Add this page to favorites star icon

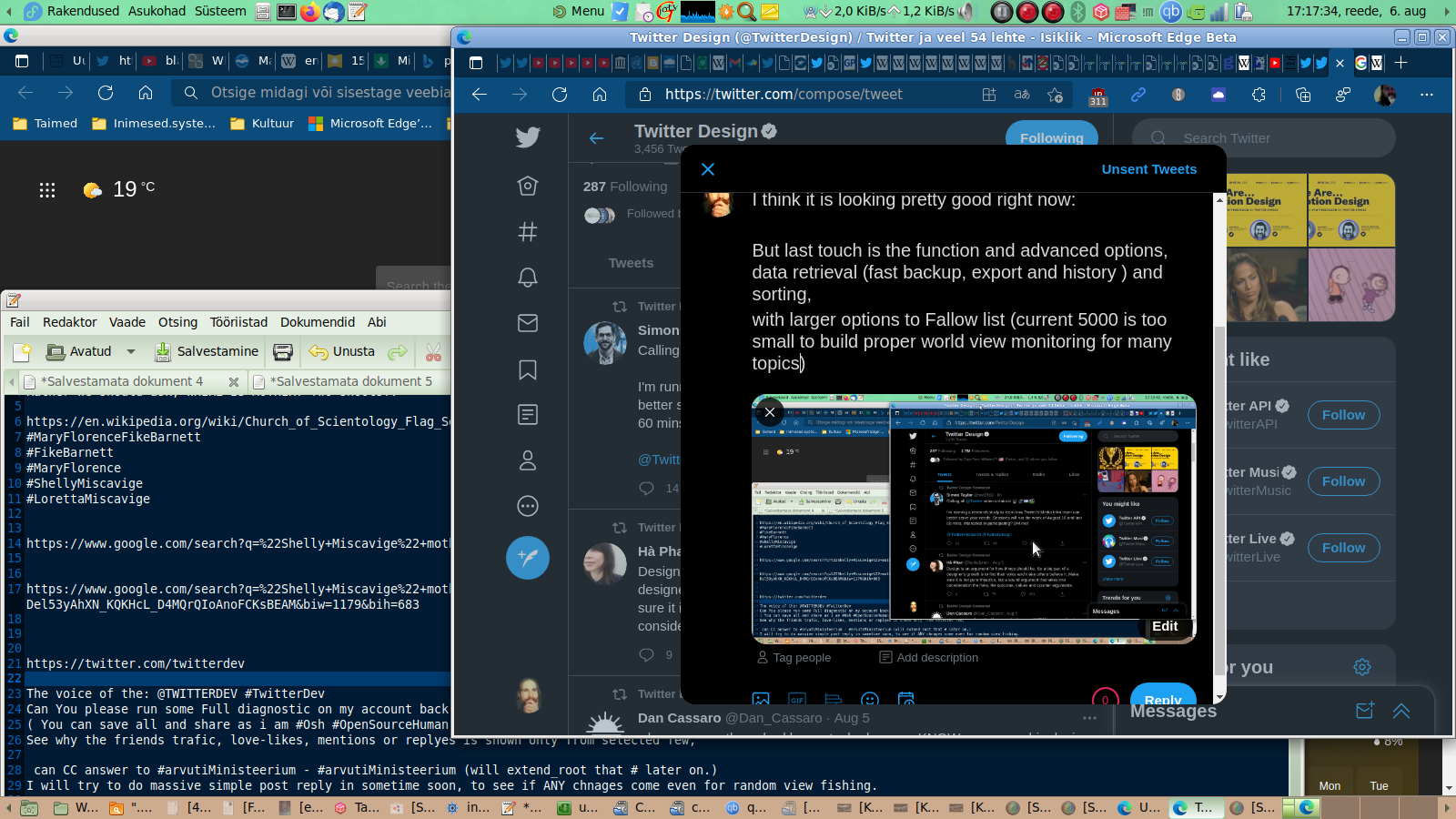[x=1056, y=95]
